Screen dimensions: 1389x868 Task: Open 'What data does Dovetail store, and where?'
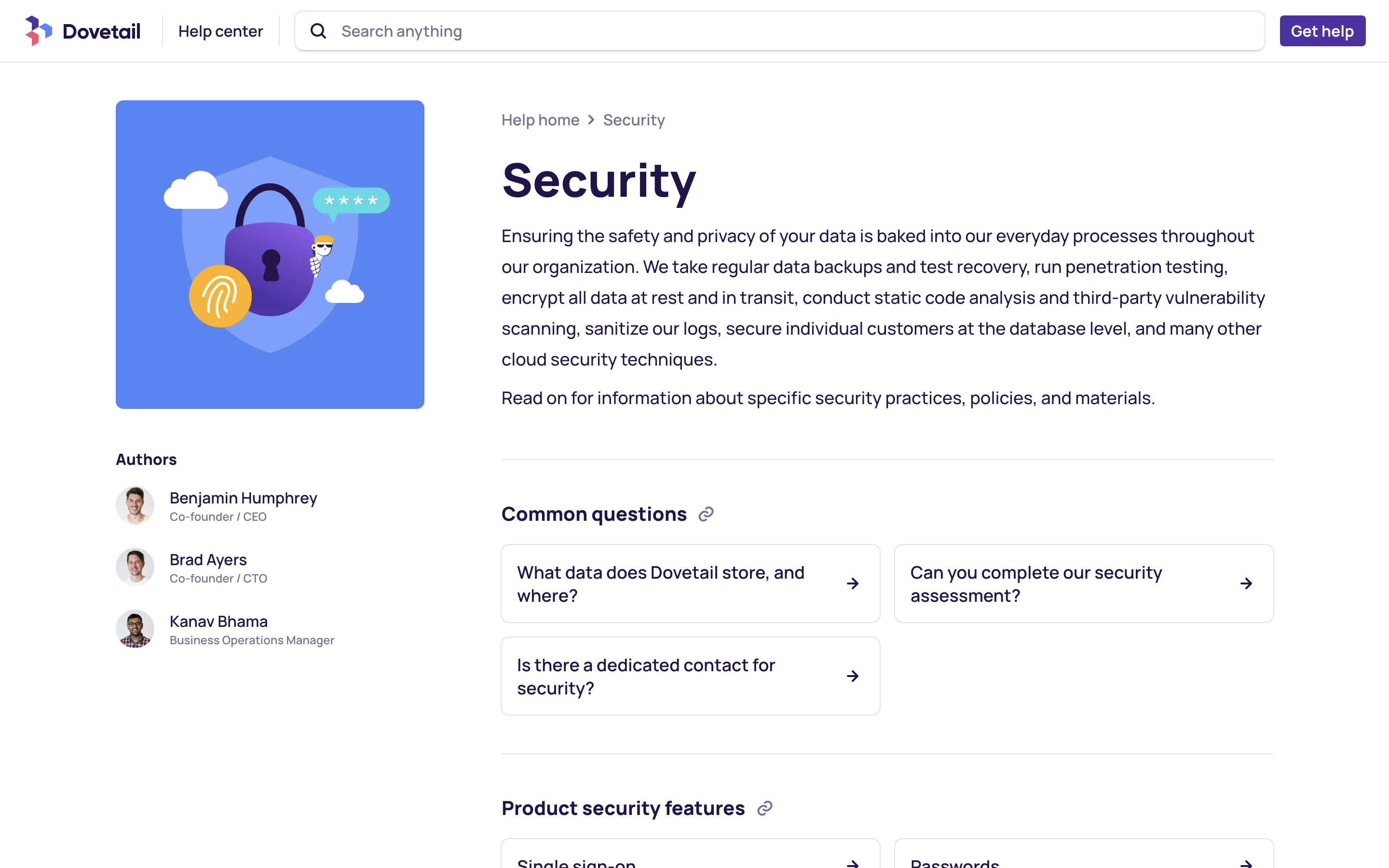tap(661, 583)
